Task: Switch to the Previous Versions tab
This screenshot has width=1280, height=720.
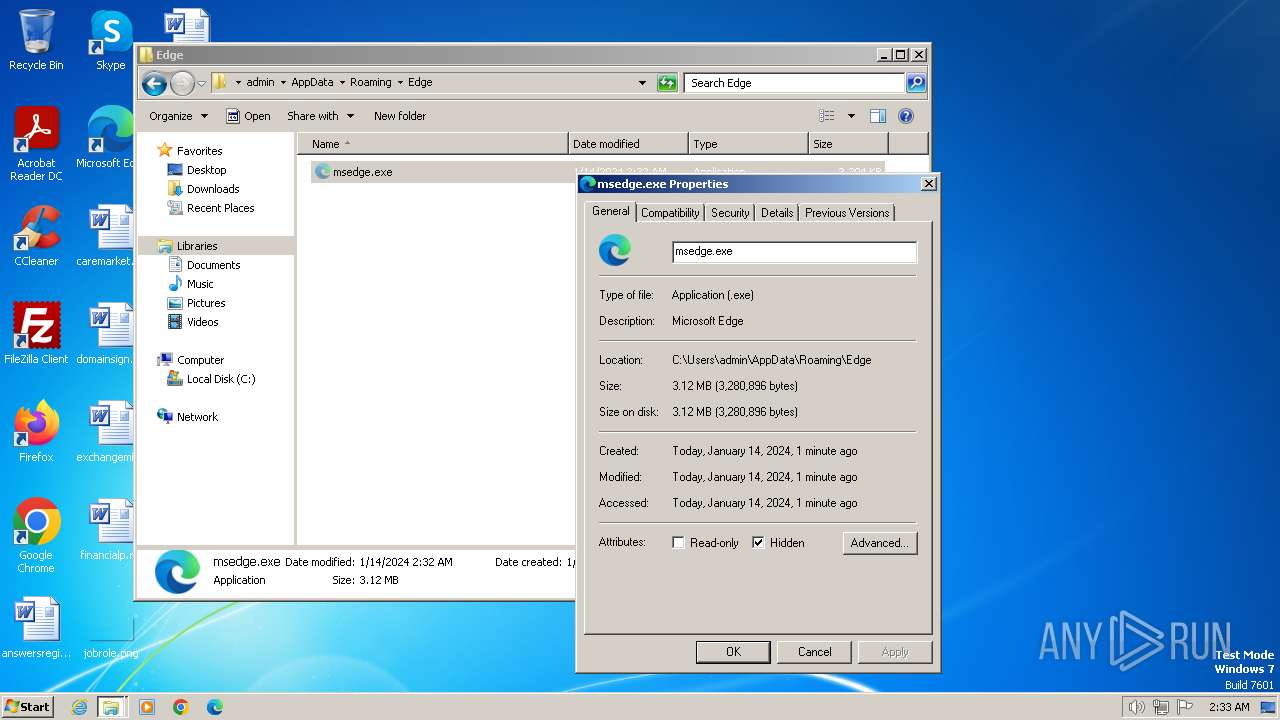Action: [847, 213]
